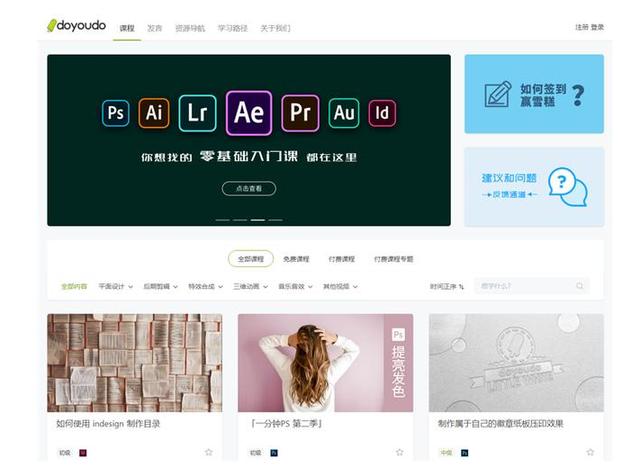Image resolution: width=640 pixels, height=468 pixels.
Task: Select the 全部内容 filter
Action: pyautogui.click(x=74, y=286)
